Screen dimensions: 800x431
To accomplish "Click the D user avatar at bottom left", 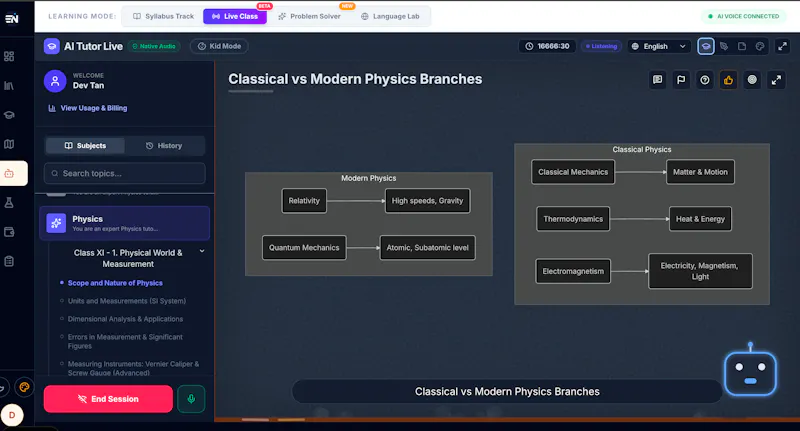I will (12, 415).
